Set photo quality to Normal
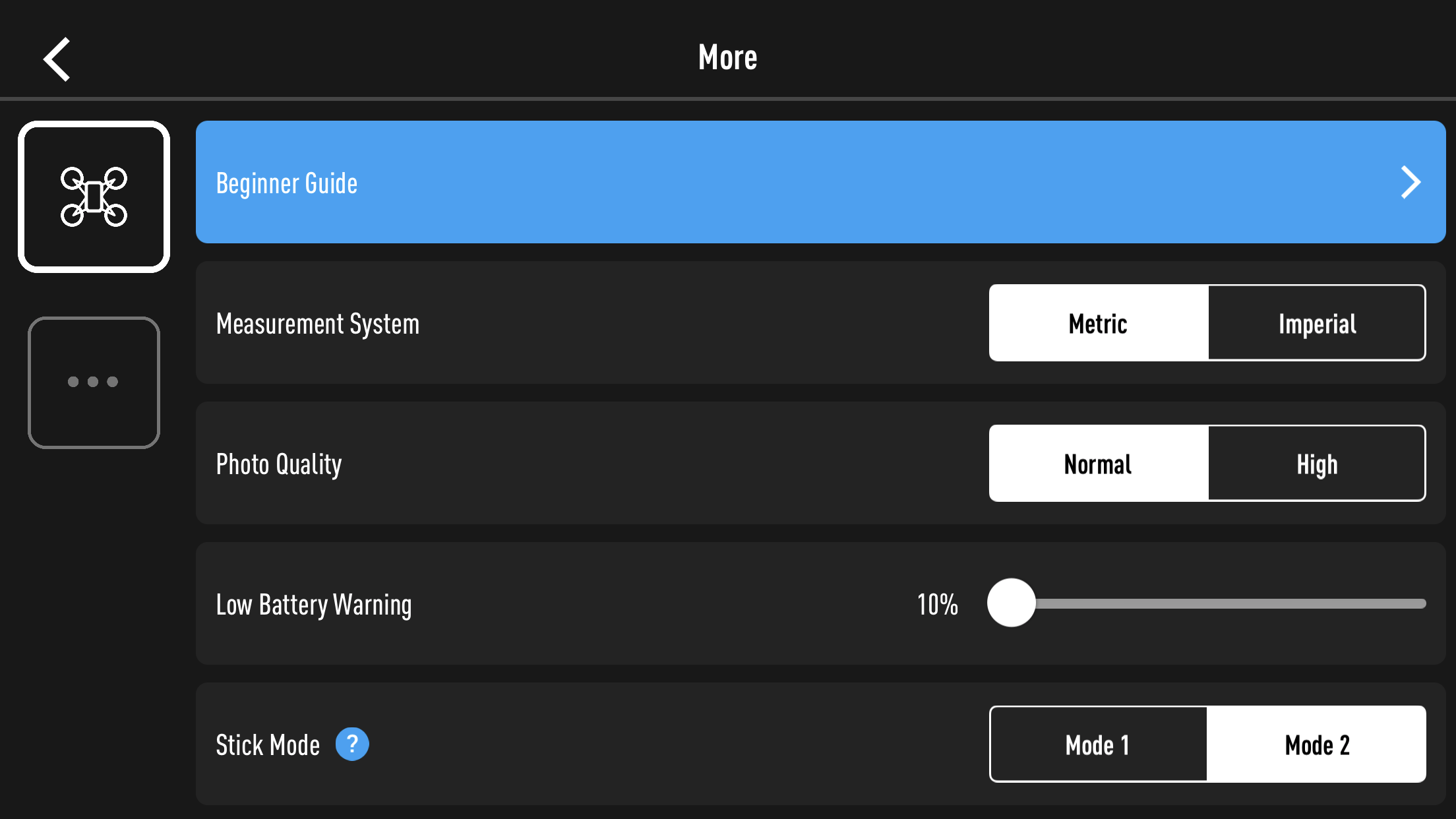Viewport: 1456px width, 819px height. (x=1099, y=464)
